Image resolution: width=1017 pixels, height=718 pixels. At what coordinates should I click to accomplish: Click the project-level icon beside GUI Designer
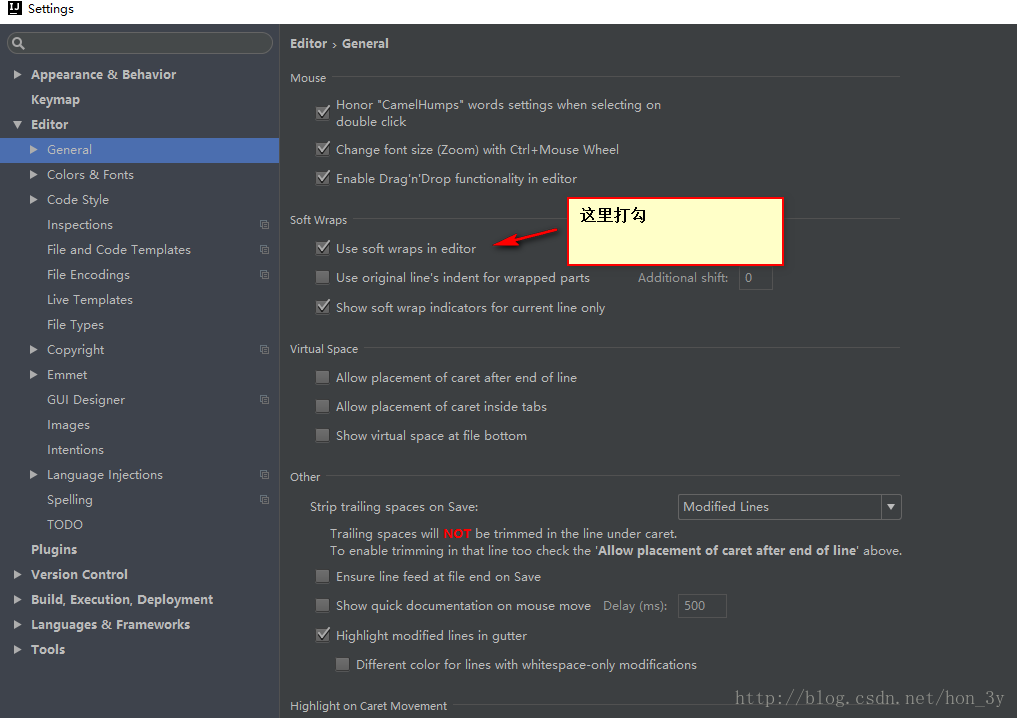264,400
